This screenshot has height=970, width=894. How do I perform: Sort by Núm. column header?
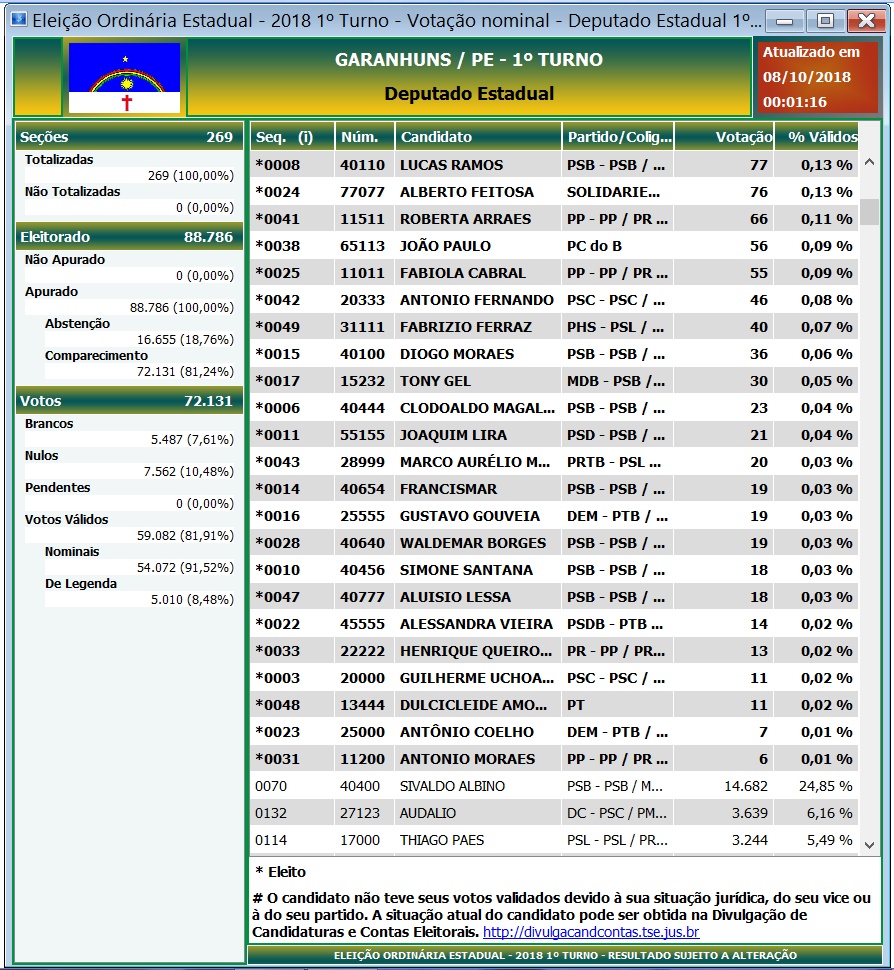tap(364, 137)
